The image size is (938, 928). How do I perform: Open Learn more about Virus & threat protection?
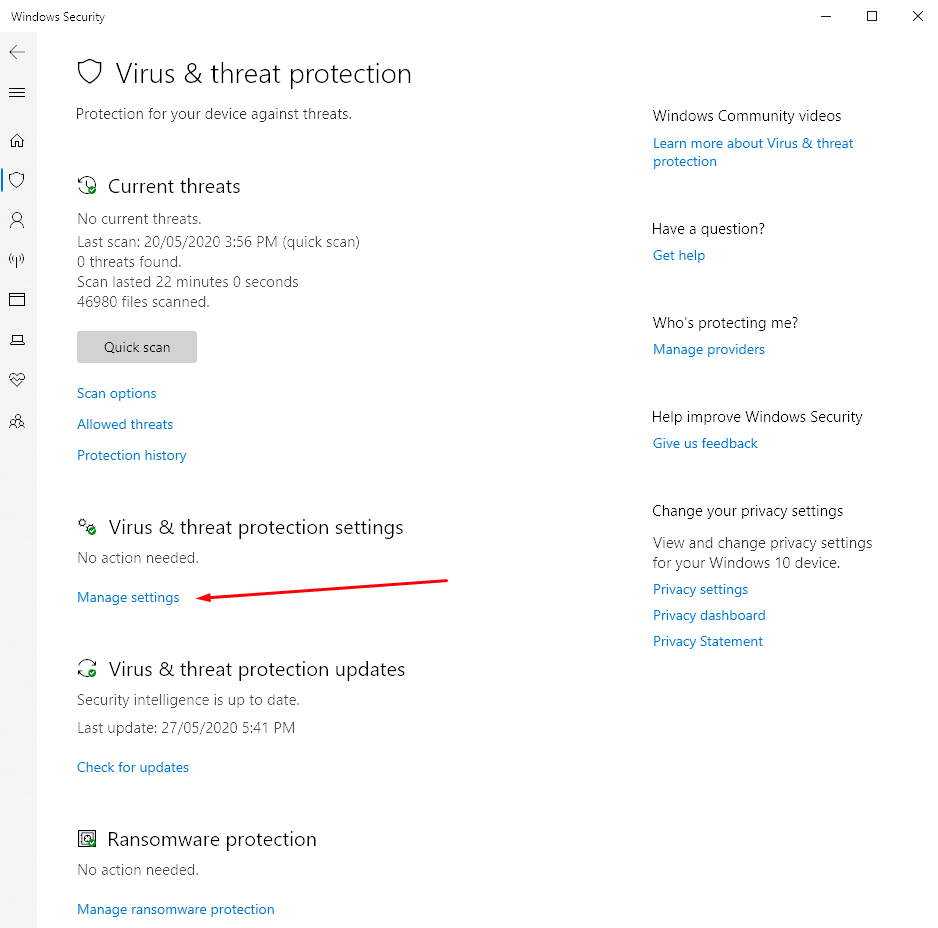pyautogui.click(x=753, y=152)
